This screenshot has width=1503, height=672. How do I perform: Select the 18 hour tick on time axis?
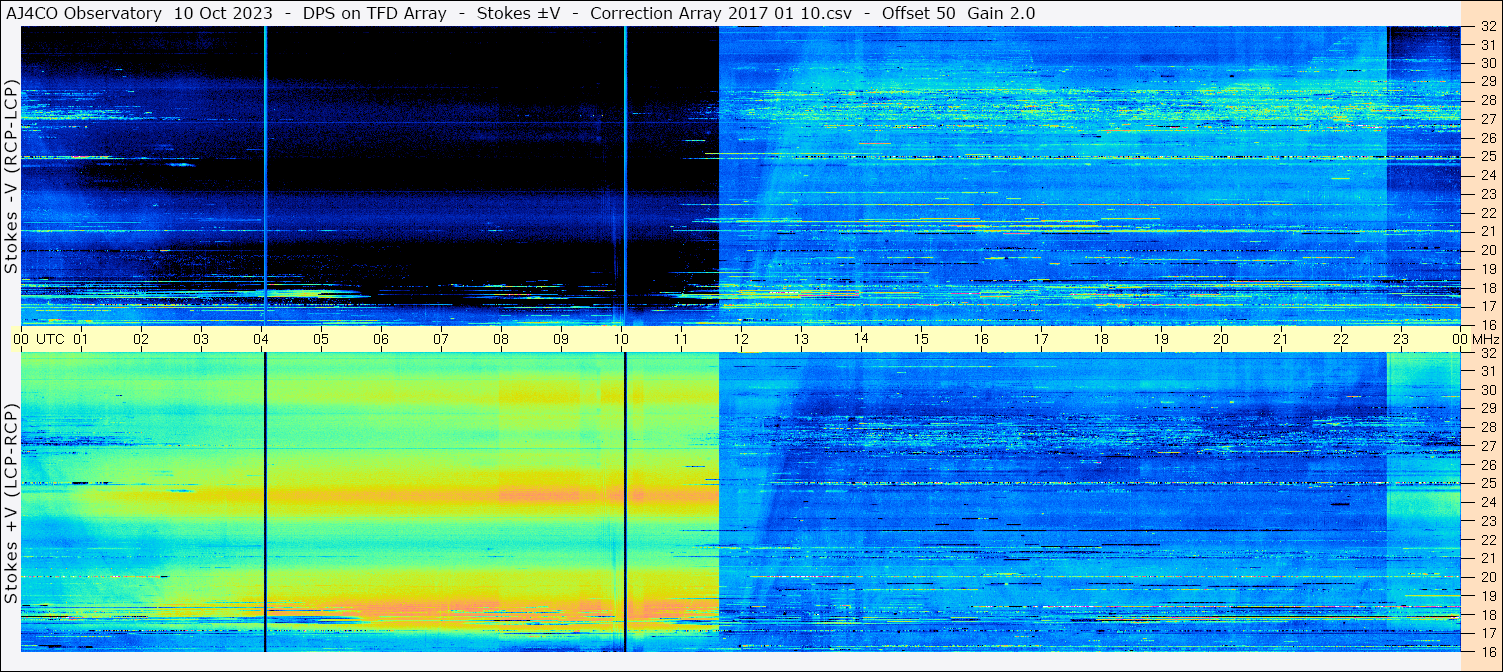pos(1101,339)
